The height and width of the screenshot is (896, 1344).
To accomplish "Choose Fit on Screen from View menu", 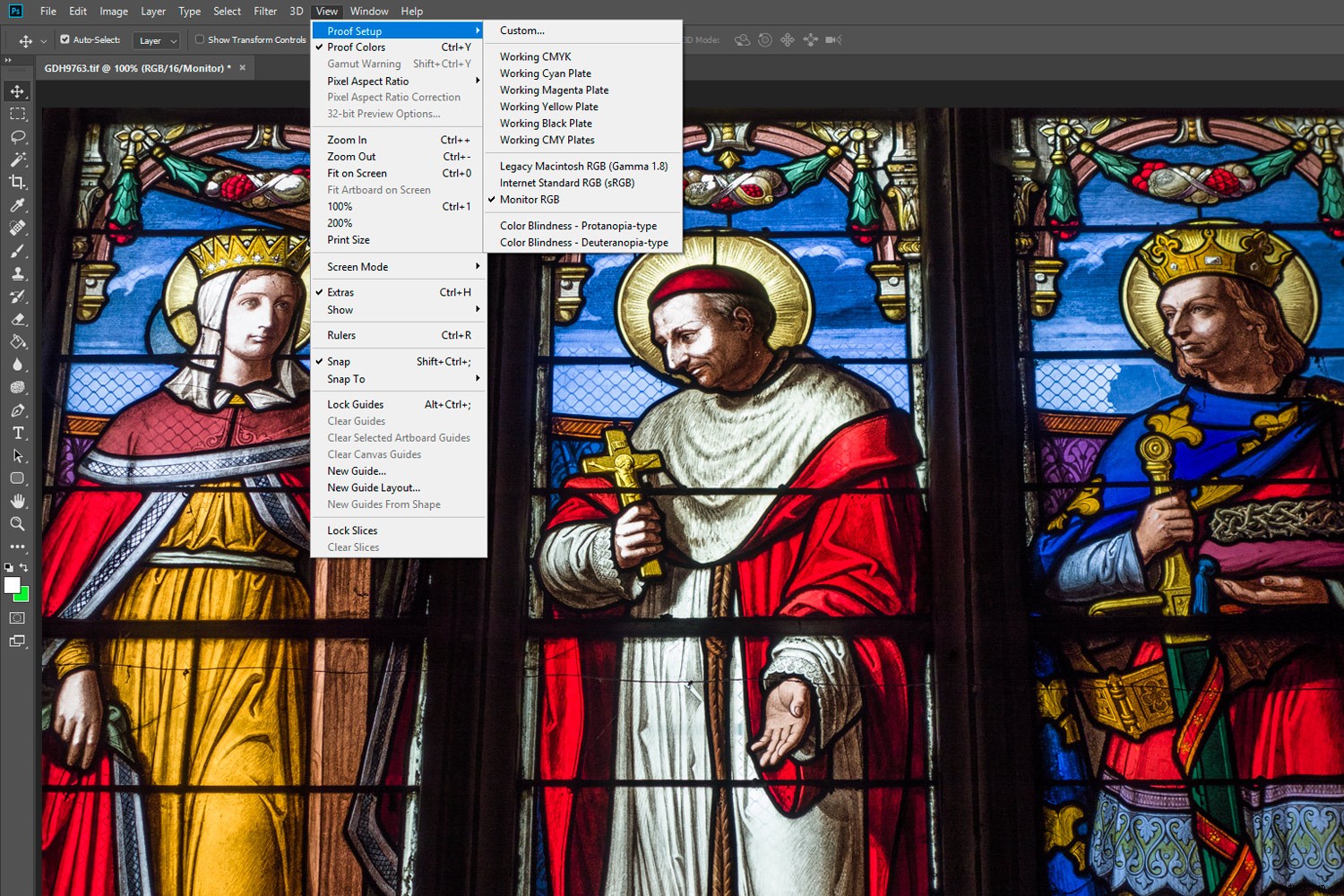I will click(357, 173).
